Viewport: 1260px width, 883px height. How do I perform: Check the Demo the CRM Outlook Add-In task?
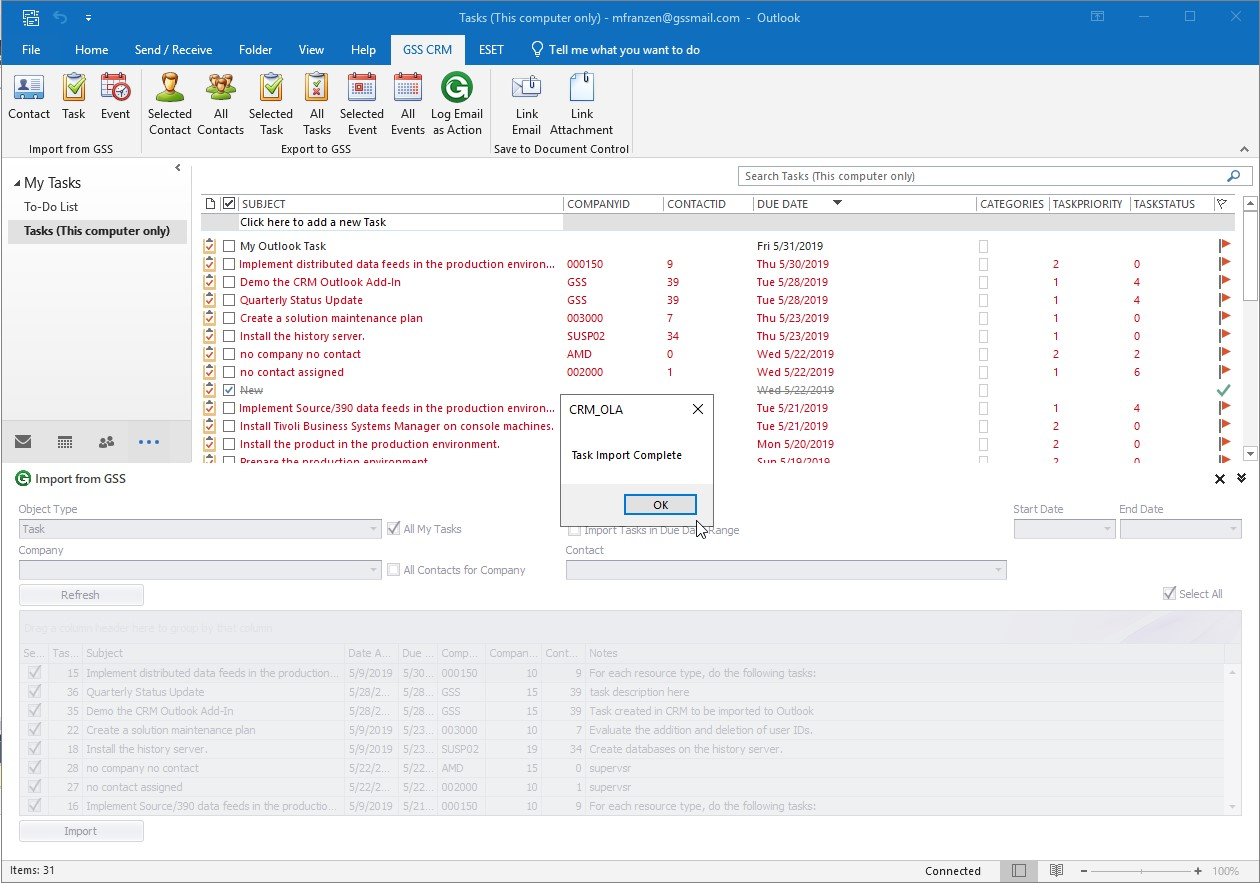pos(229,282)
